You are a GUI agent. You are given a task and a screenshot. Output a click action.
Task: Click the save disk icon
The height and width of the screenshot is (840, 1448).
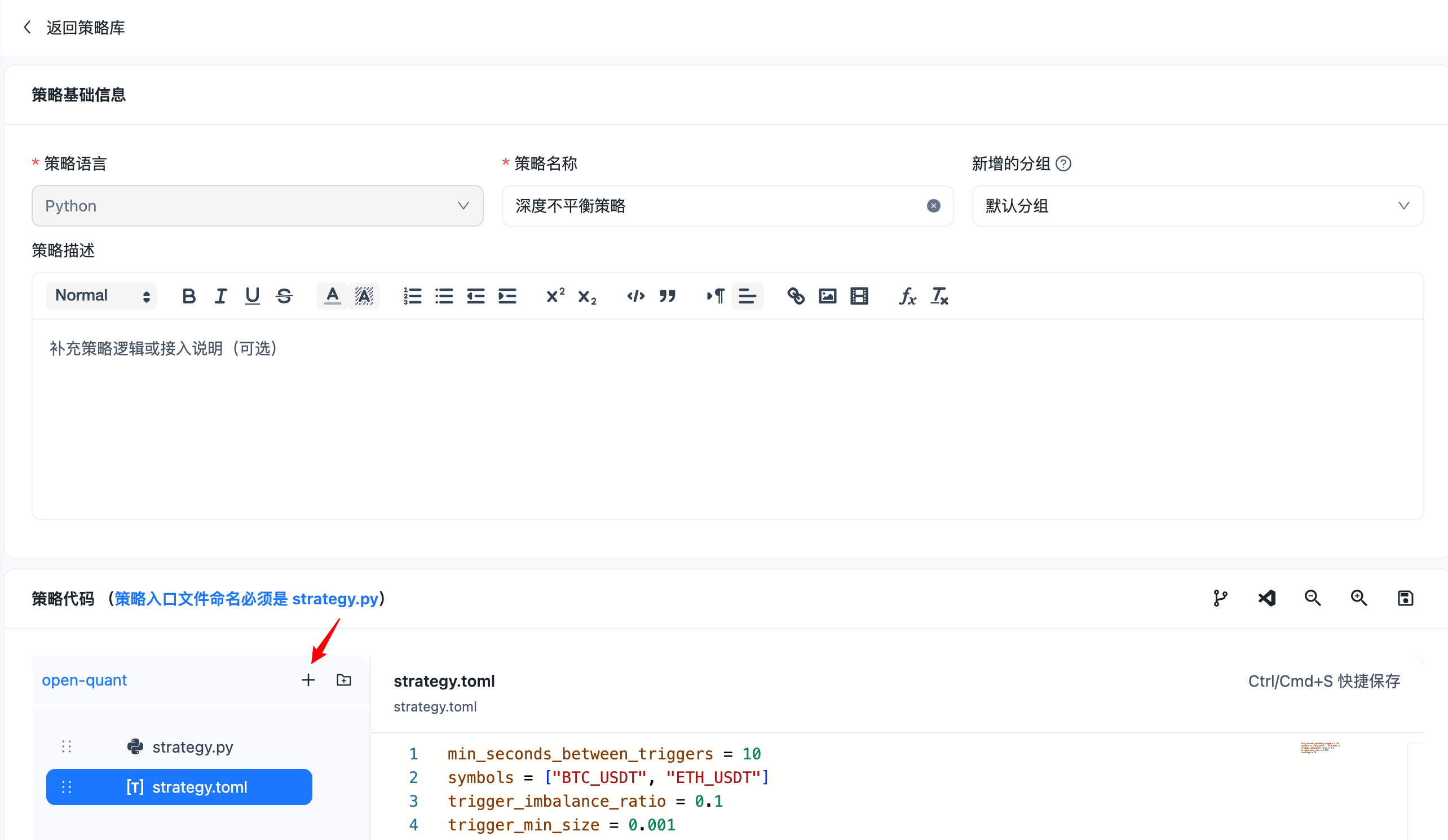pos(1405,598)
